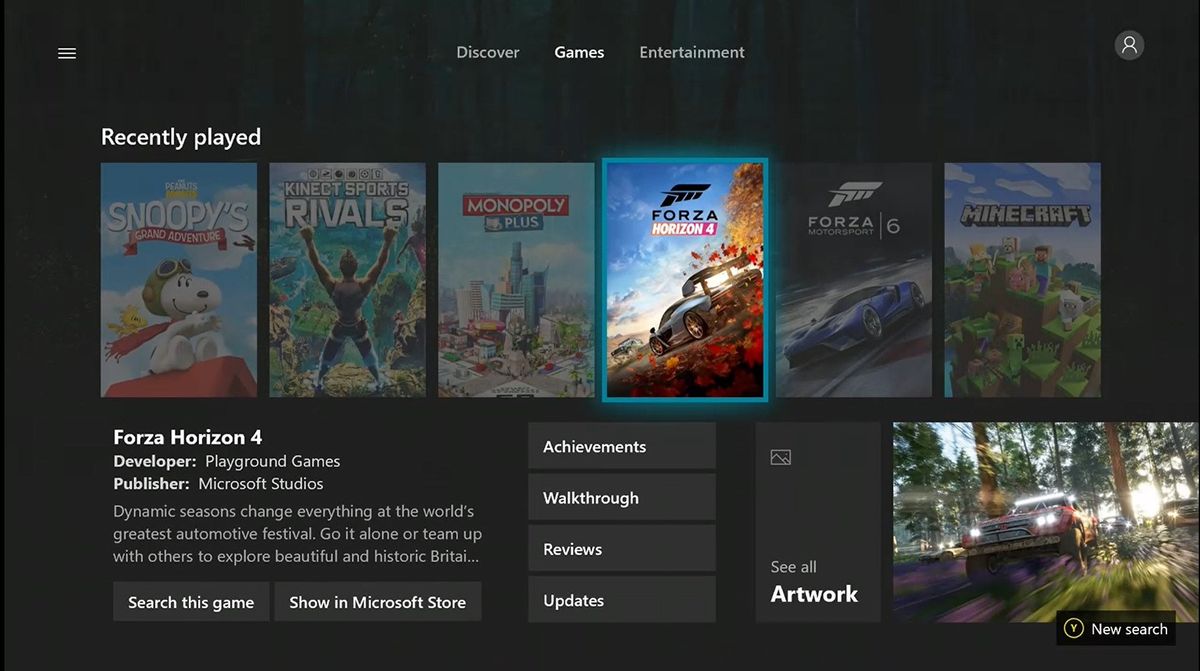1200x671 pixels.
Task: Select the Minecraft game tile
Action: [1022, 280]
